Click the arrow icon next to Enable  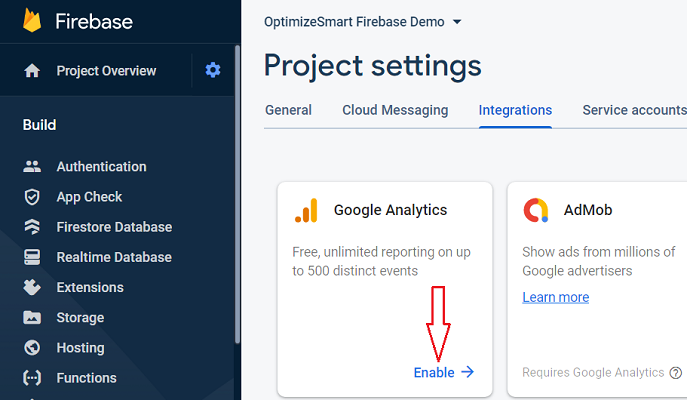pos(468,372)
